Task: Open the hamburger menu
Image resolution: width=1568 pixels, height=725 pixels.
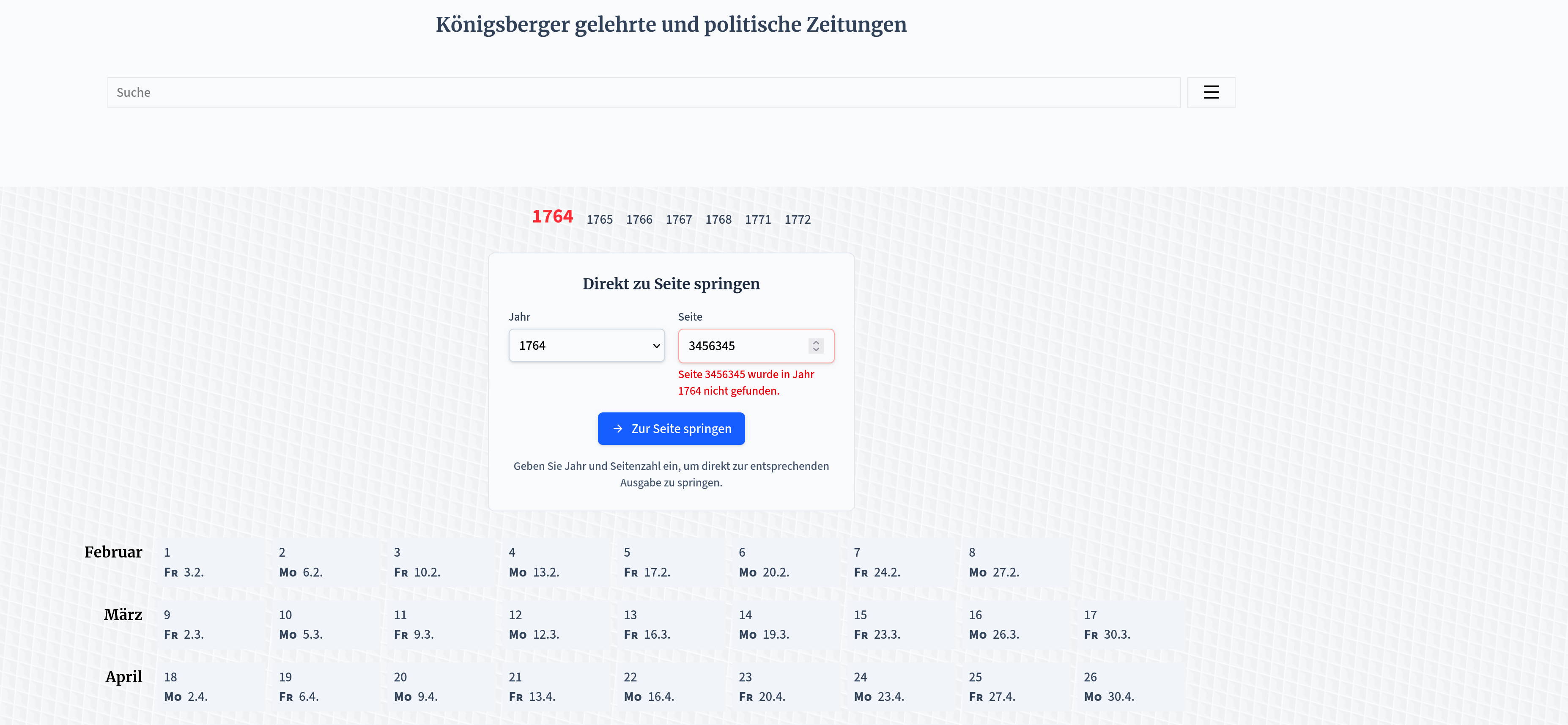Action: coord(1211,93)
